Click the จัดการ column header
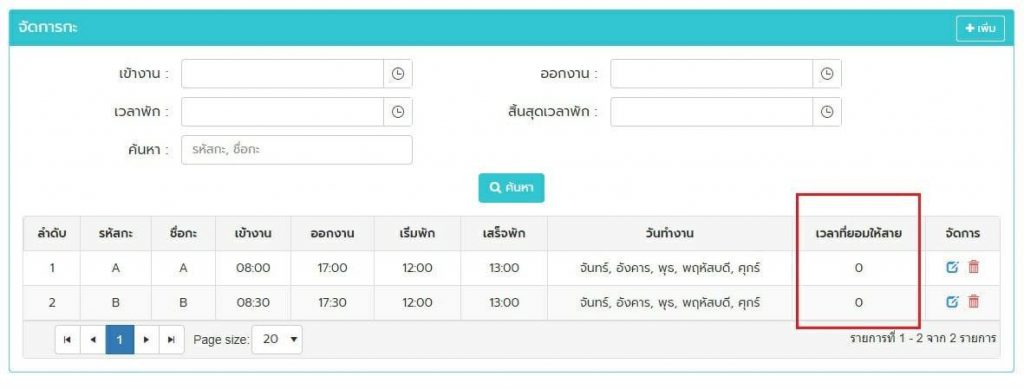This screenshot has height=389, width=1024. 963,234
